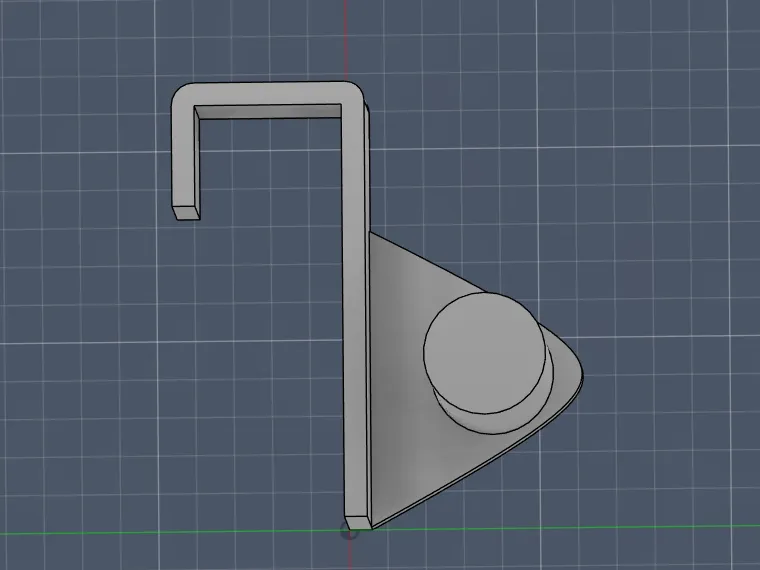Click the hook's top horizontal bar
The height and width of the screenshot is (570, 760).
tap(267, 93)
